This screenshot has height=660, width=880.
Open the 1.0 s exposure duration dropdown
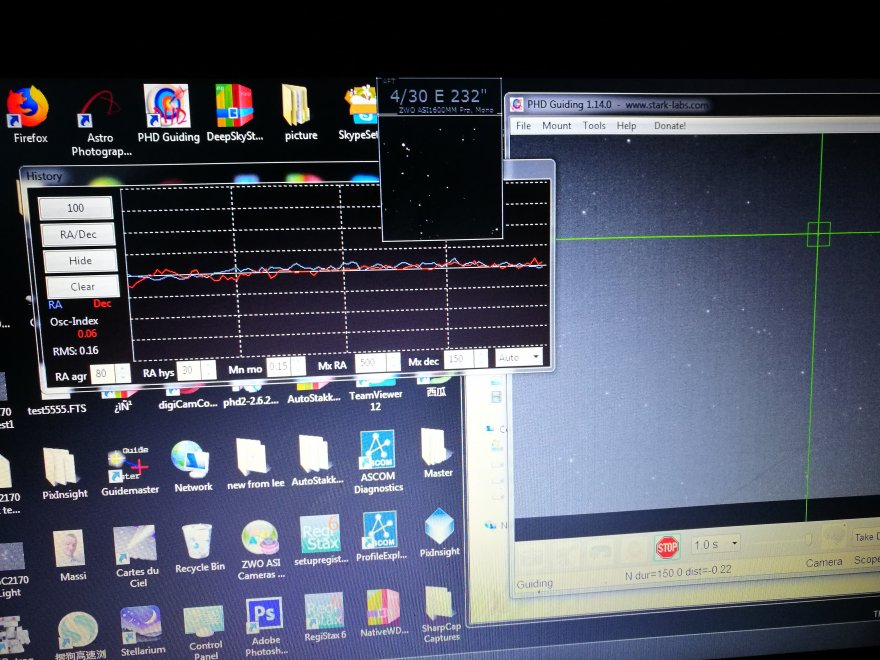point(714,544)
